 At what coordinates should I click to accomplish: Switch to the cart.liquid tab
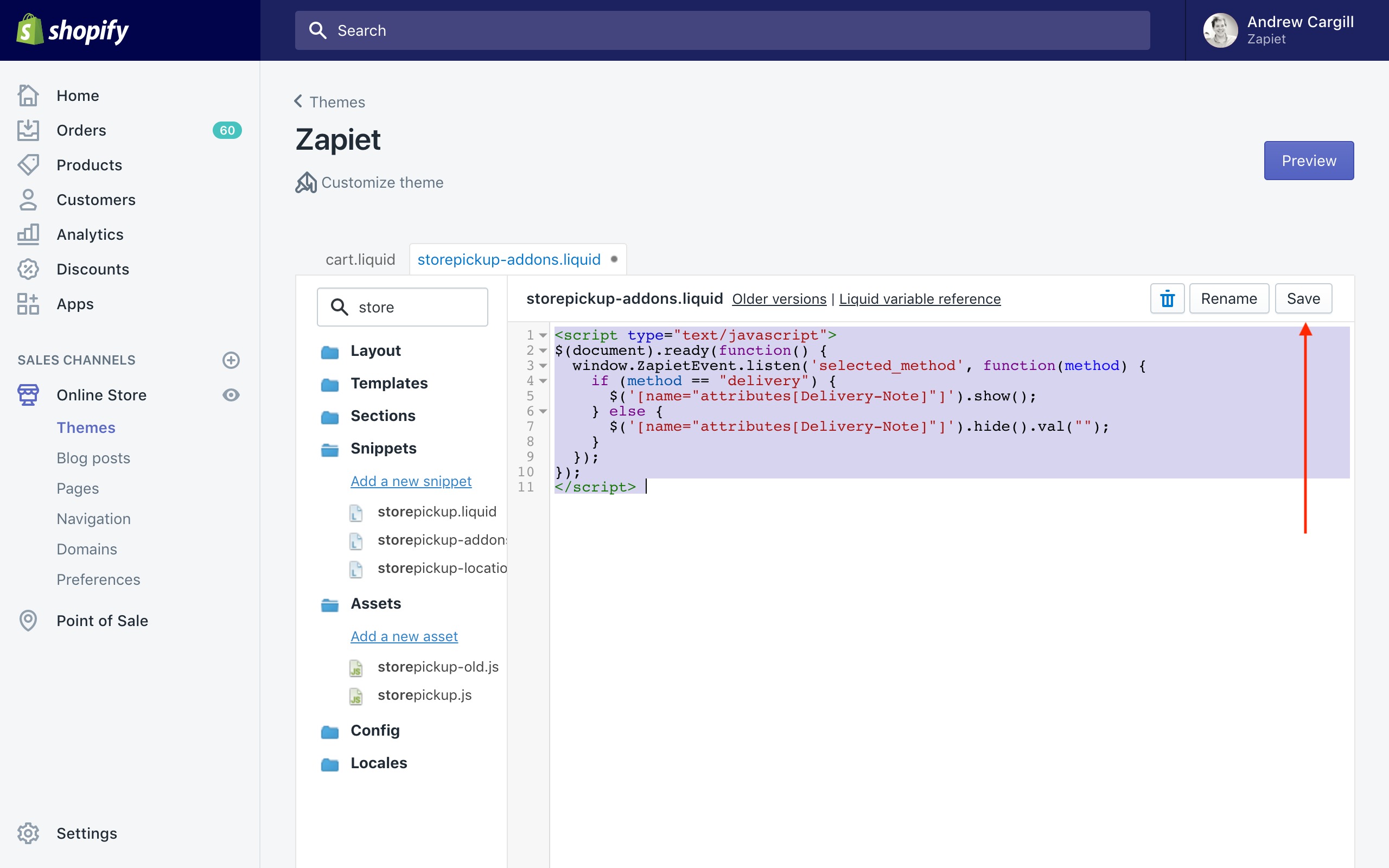360,259
